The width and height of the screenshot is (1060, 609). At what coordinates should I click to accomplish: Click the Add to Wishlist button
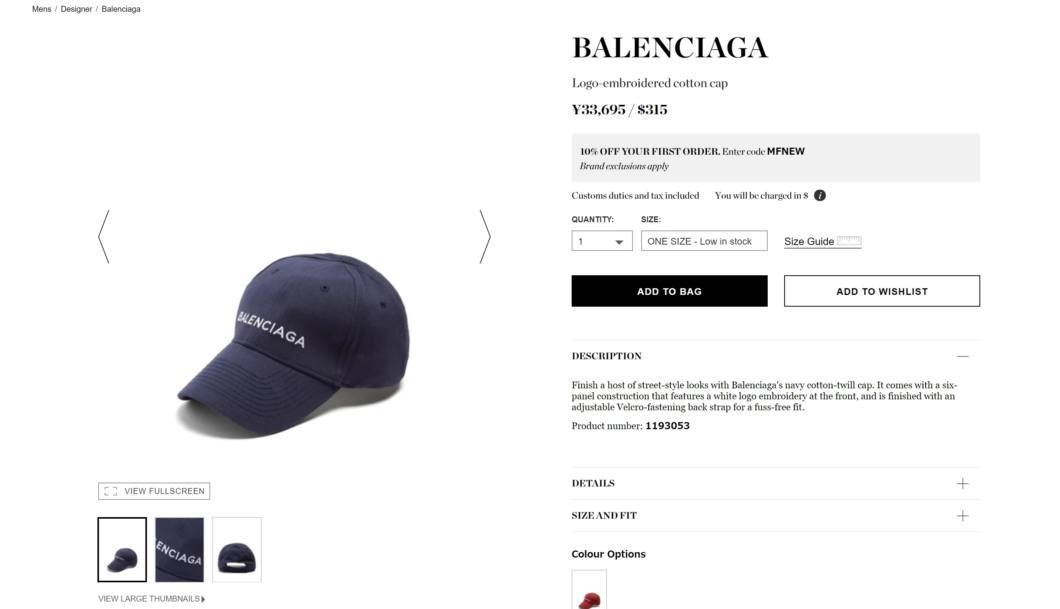point(882,291)
